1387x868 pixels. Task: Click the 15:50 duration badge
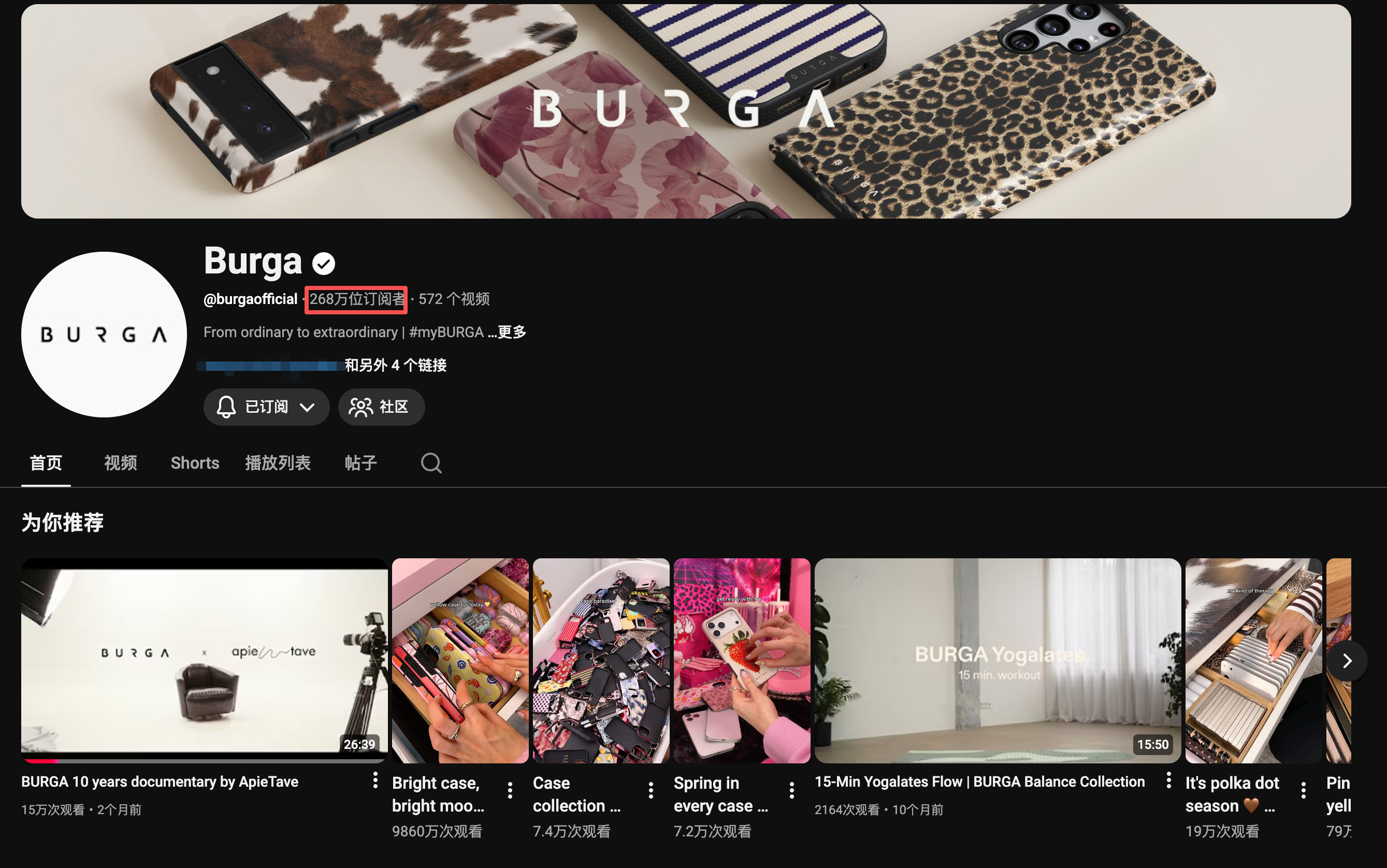pos(1153,745)
